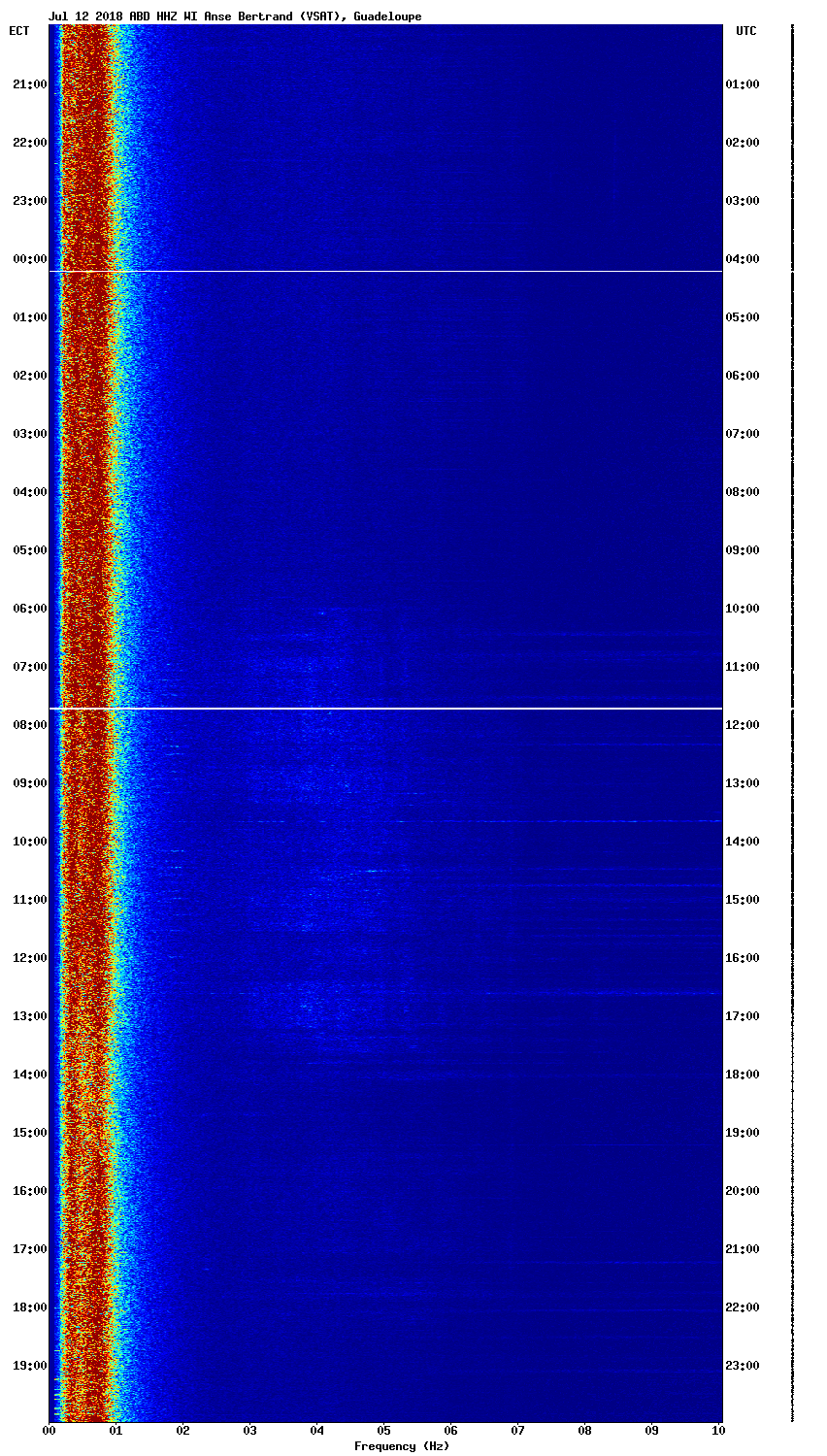
Task: Click UTC axis '22:00' time label
Action: (x=743, y=1307)
